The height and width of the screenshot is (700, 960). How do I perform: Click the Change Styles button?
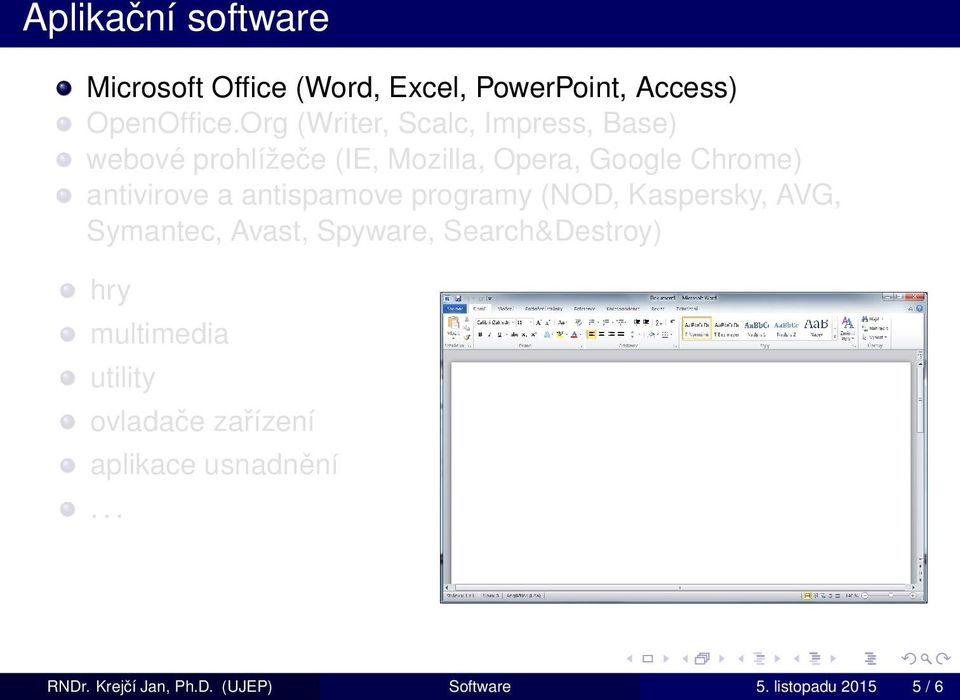pyautogui.click(x=847, y=328)
